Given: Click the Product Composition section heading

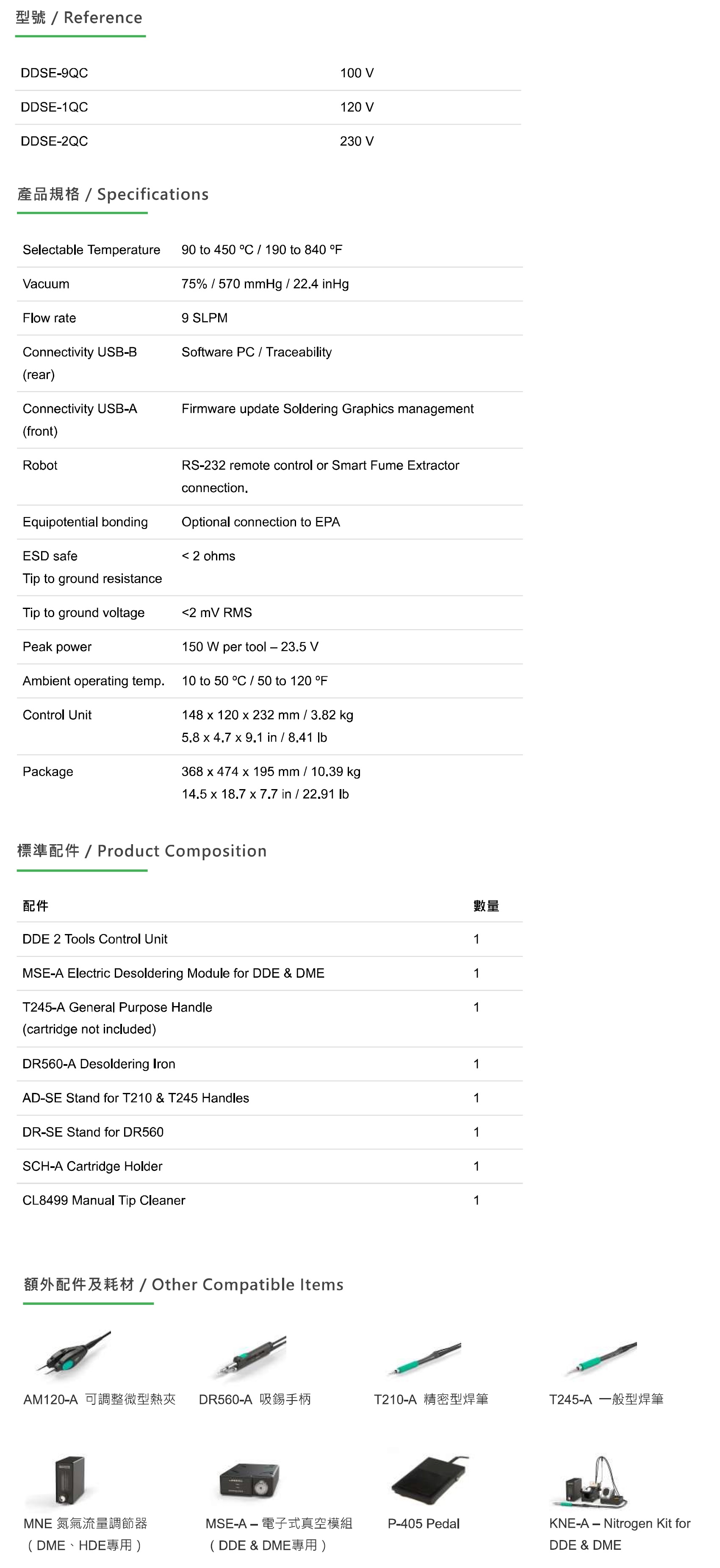Looking at the screenshot, I should point(142,851).
